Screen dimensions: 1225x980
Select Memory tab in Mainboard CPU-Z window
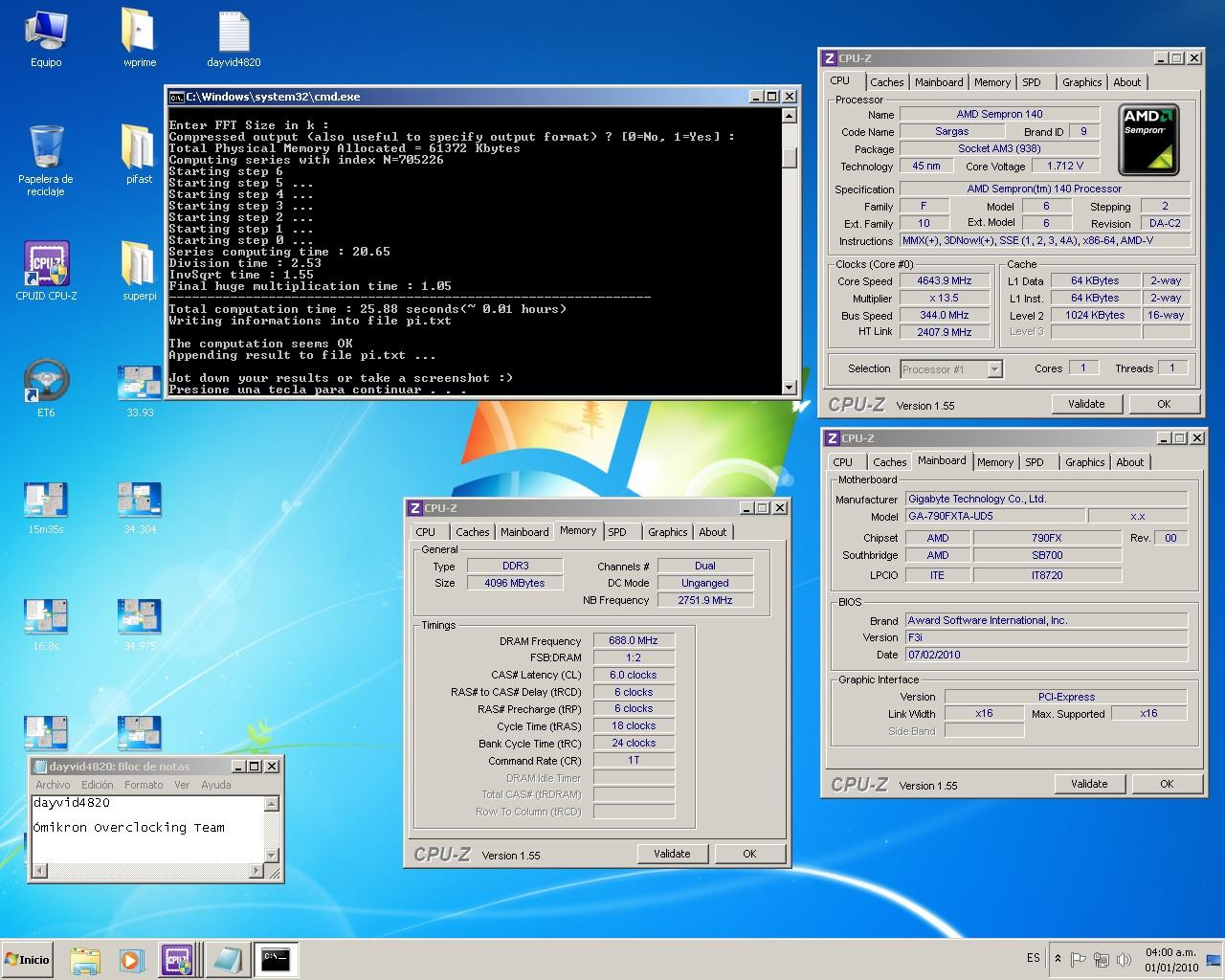995,462
